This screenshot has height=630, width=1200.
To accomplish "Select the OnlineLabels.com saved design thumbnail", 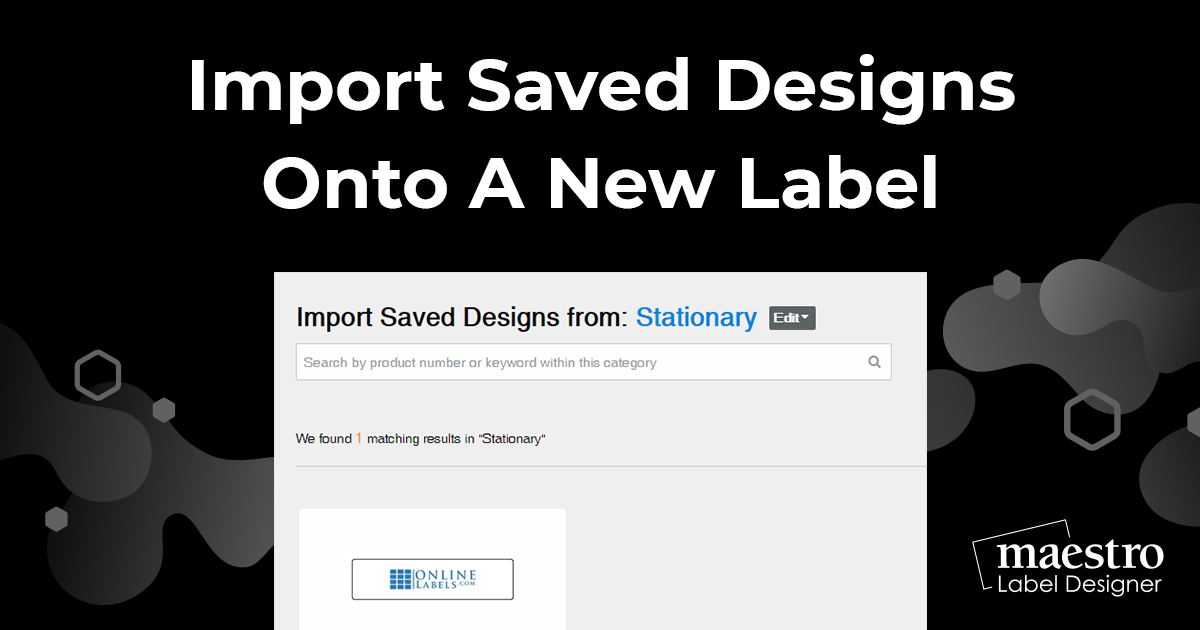I will point(432,569).
